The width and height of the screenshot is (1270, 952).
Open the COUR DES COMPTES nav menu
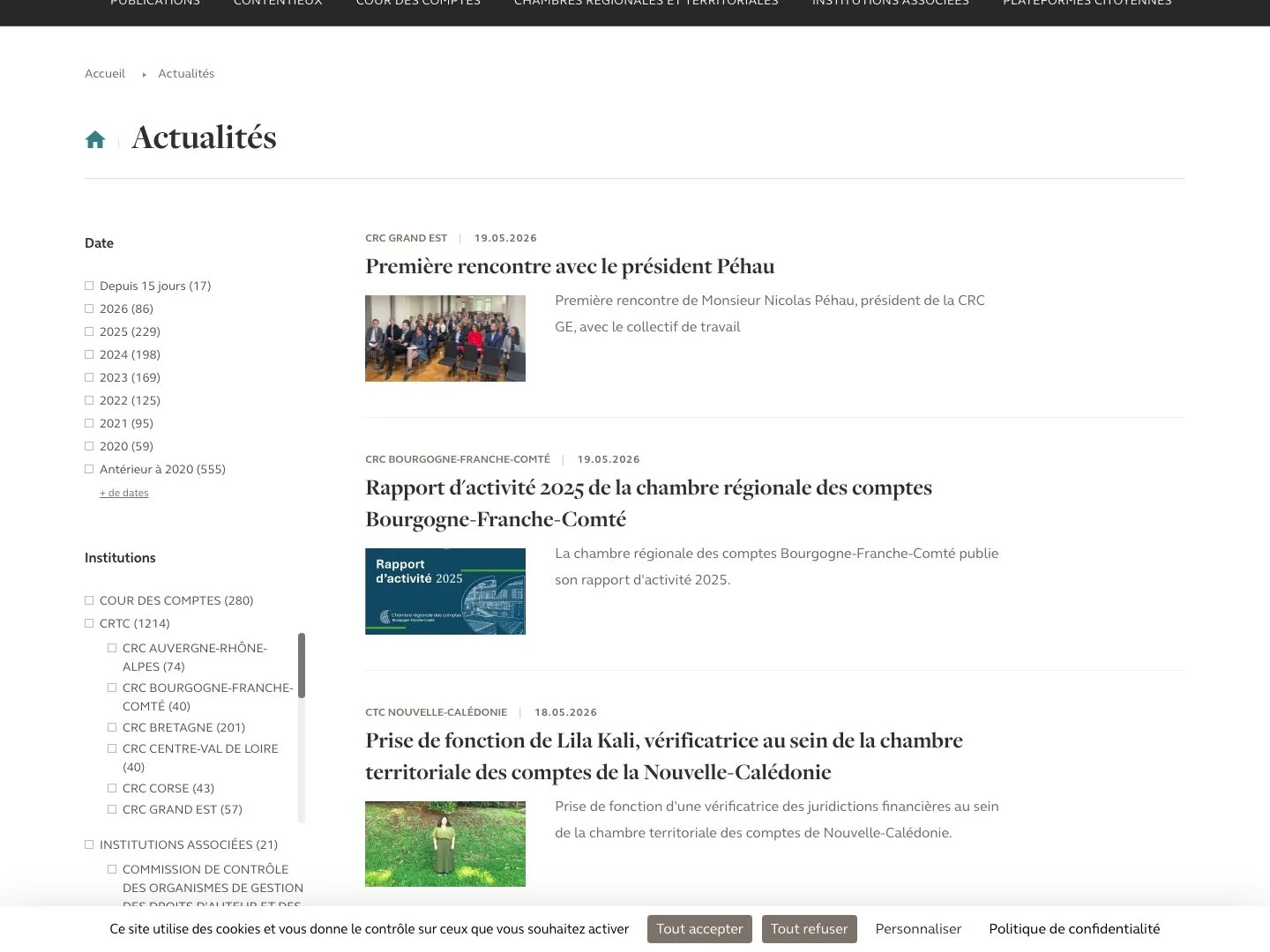click(x=418, y=4)
